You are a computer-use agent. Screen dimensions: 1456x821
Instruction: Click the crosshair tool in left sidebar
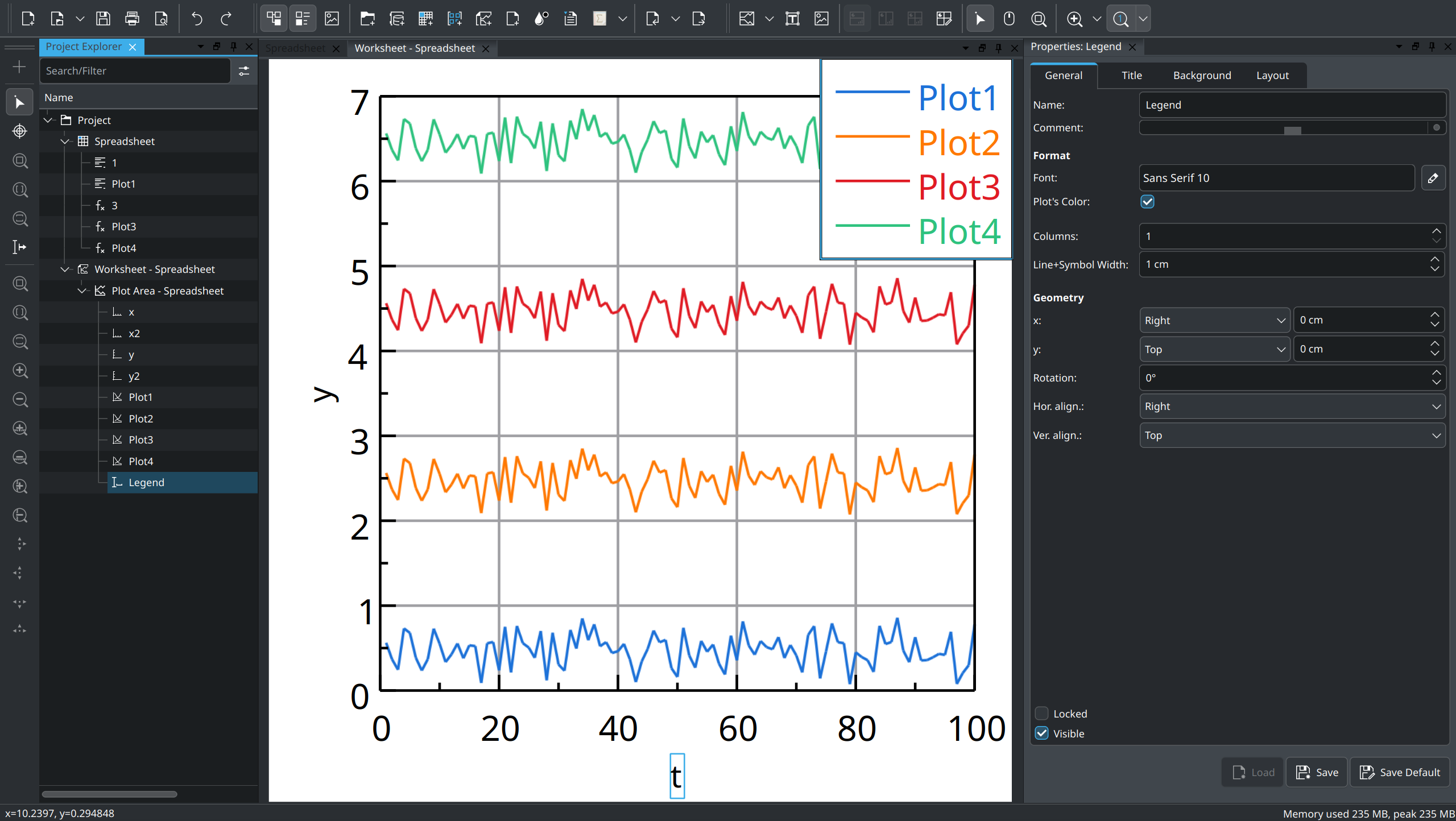20,131
